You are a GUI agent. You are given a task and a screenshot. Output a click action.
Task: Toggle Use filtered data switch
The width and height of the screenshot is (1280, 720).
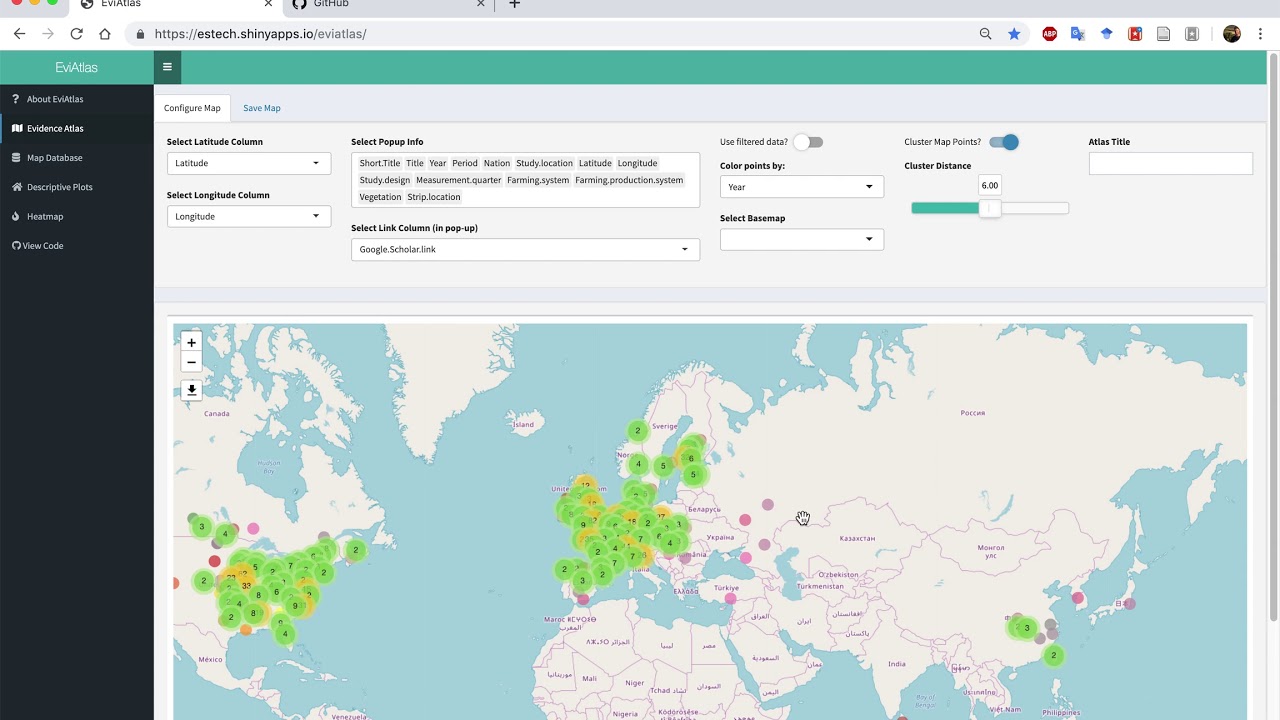[808, 142]
